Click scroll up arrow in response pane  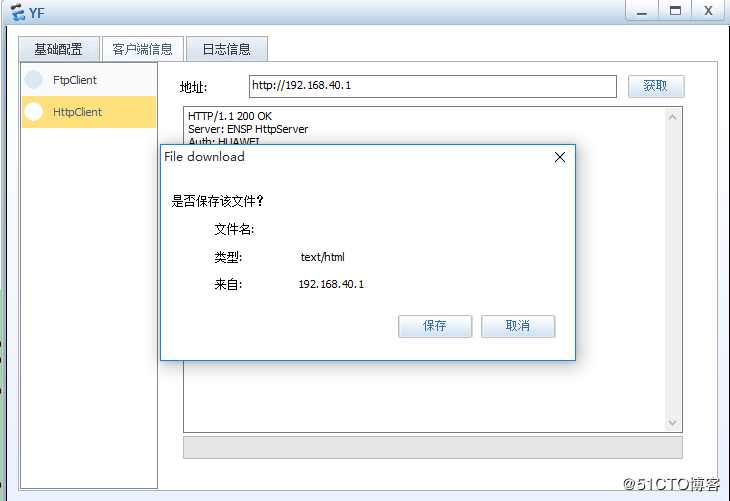tap(672, 117)
